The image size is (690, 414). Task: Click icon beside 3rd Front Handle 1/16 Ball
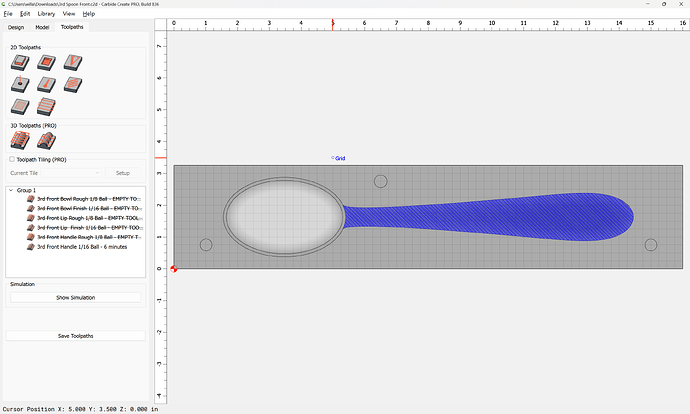pyautogui.click(x=30, y=246)
